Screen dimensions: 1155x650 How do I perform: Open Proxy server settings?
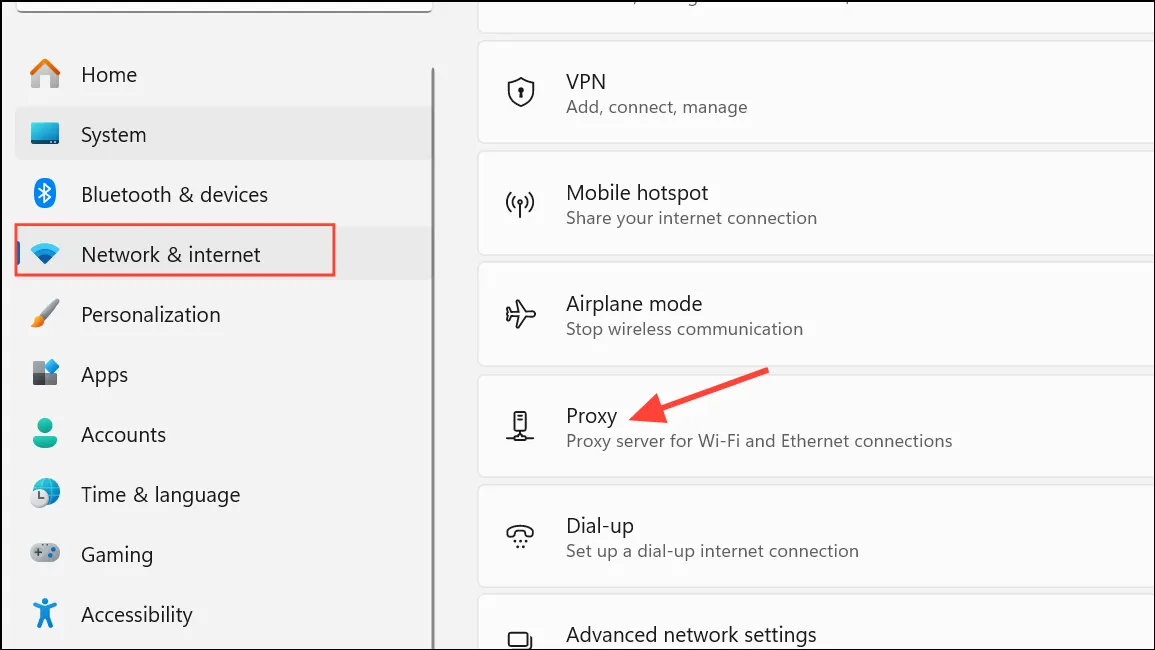(816, 426)
